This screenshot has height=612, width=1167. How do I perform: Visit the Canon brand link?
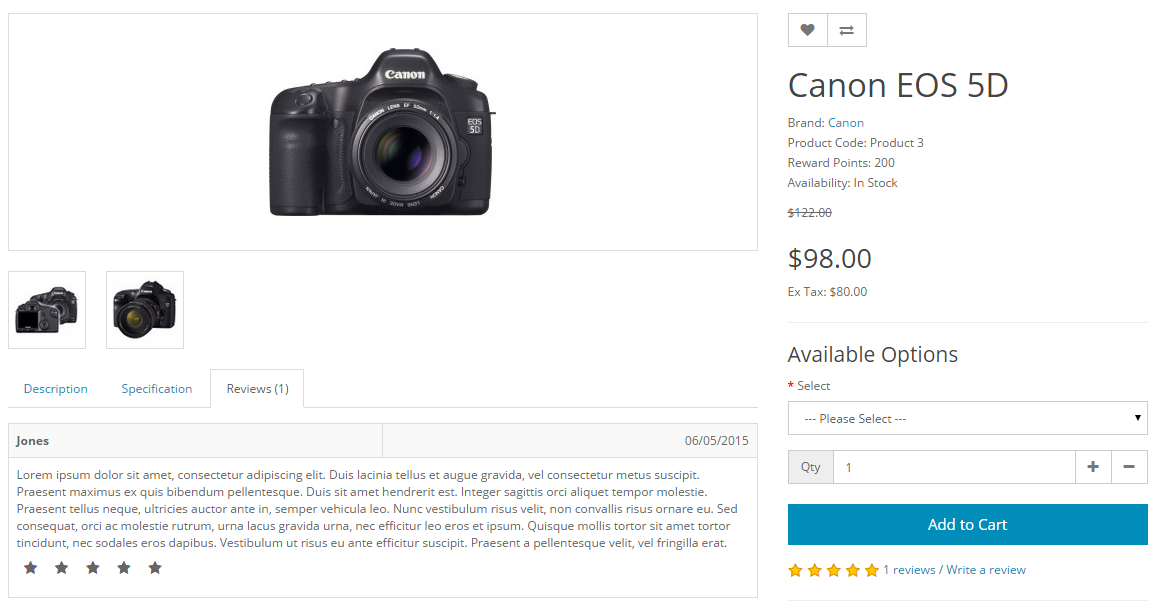tap(845, 122)
